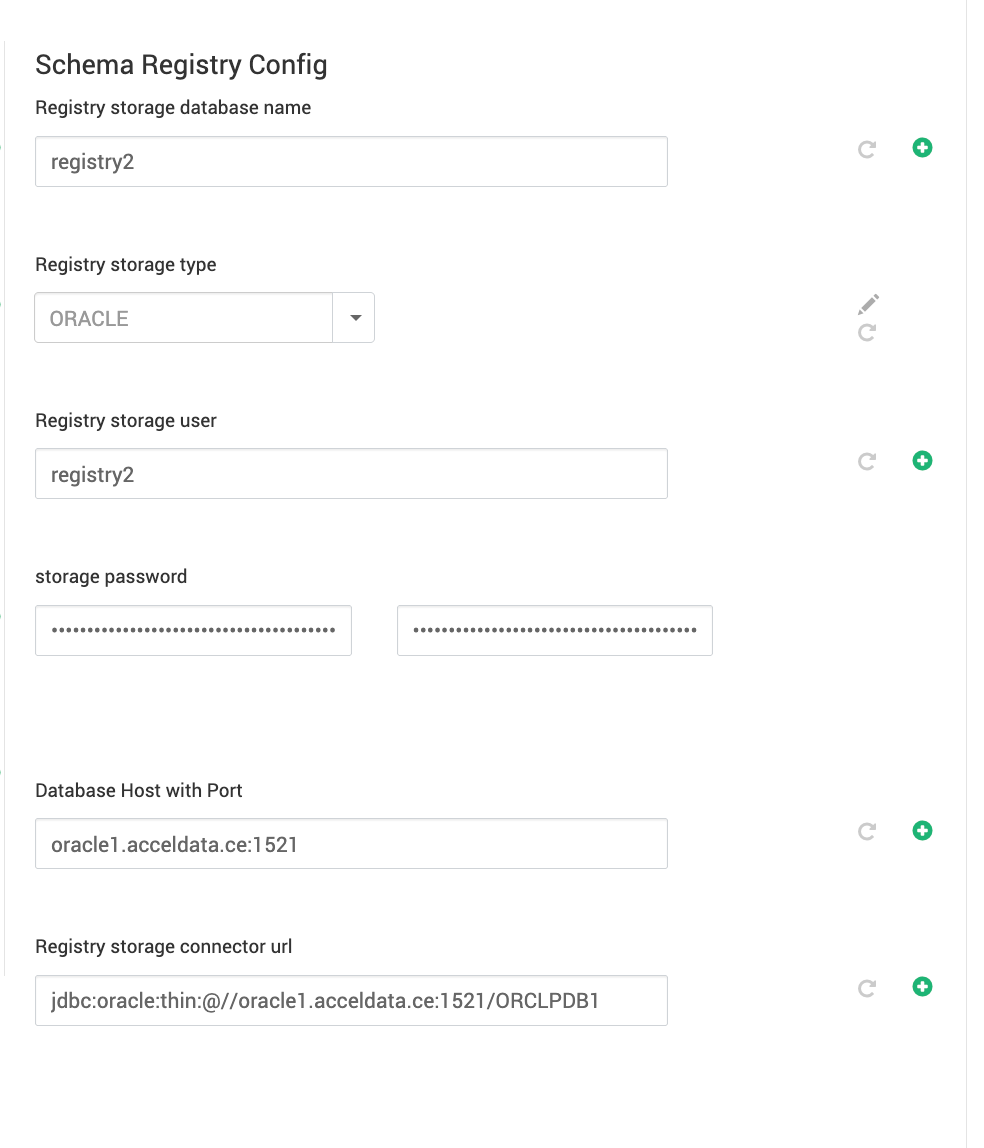Click the confirm storage password field

[x=554, y=631]
